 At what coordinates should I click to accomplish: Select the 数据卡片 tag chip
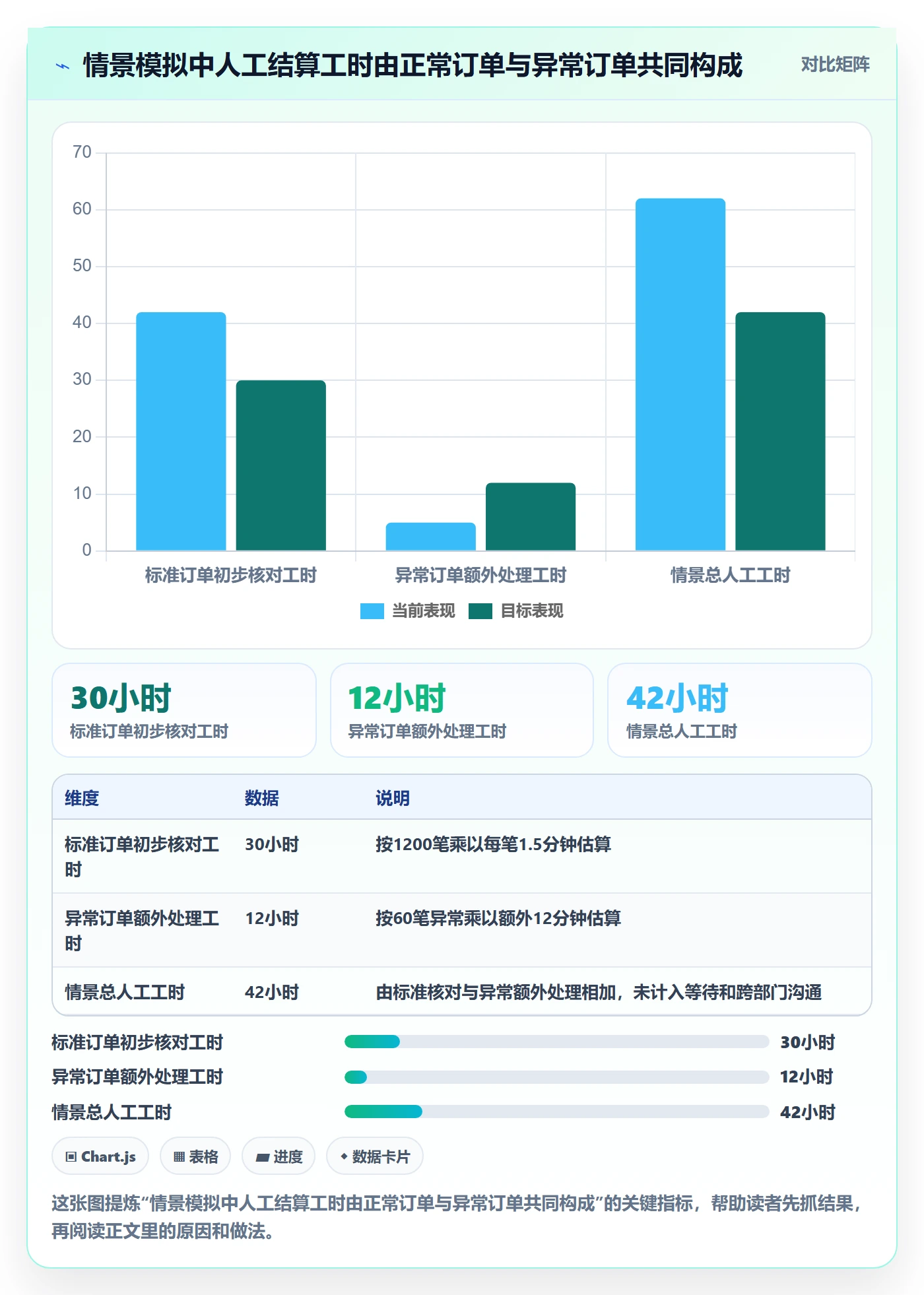click(375, 1156)
